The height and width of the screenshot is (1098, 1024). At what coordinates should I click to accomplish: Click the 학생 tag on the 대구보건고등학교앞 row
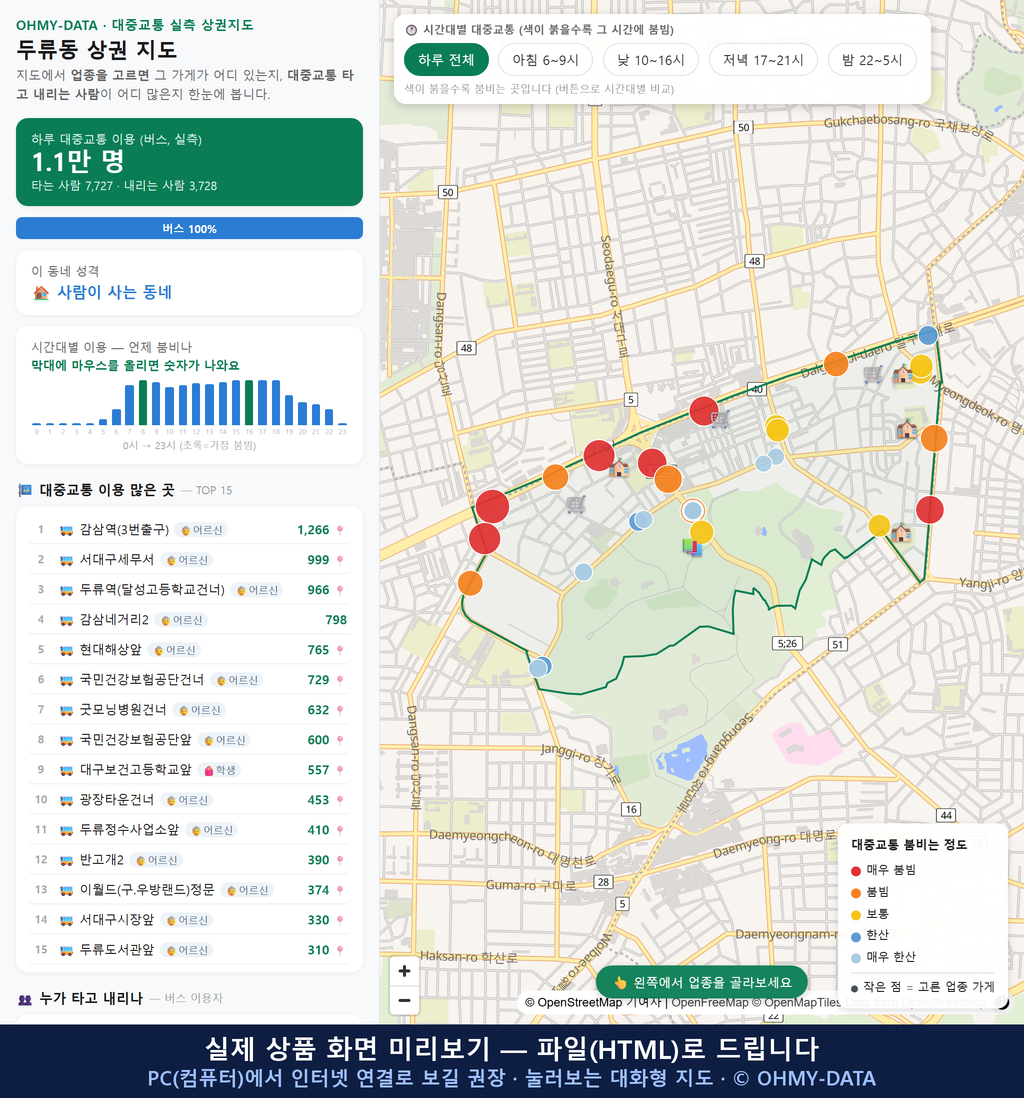click(x=219, y=770)
